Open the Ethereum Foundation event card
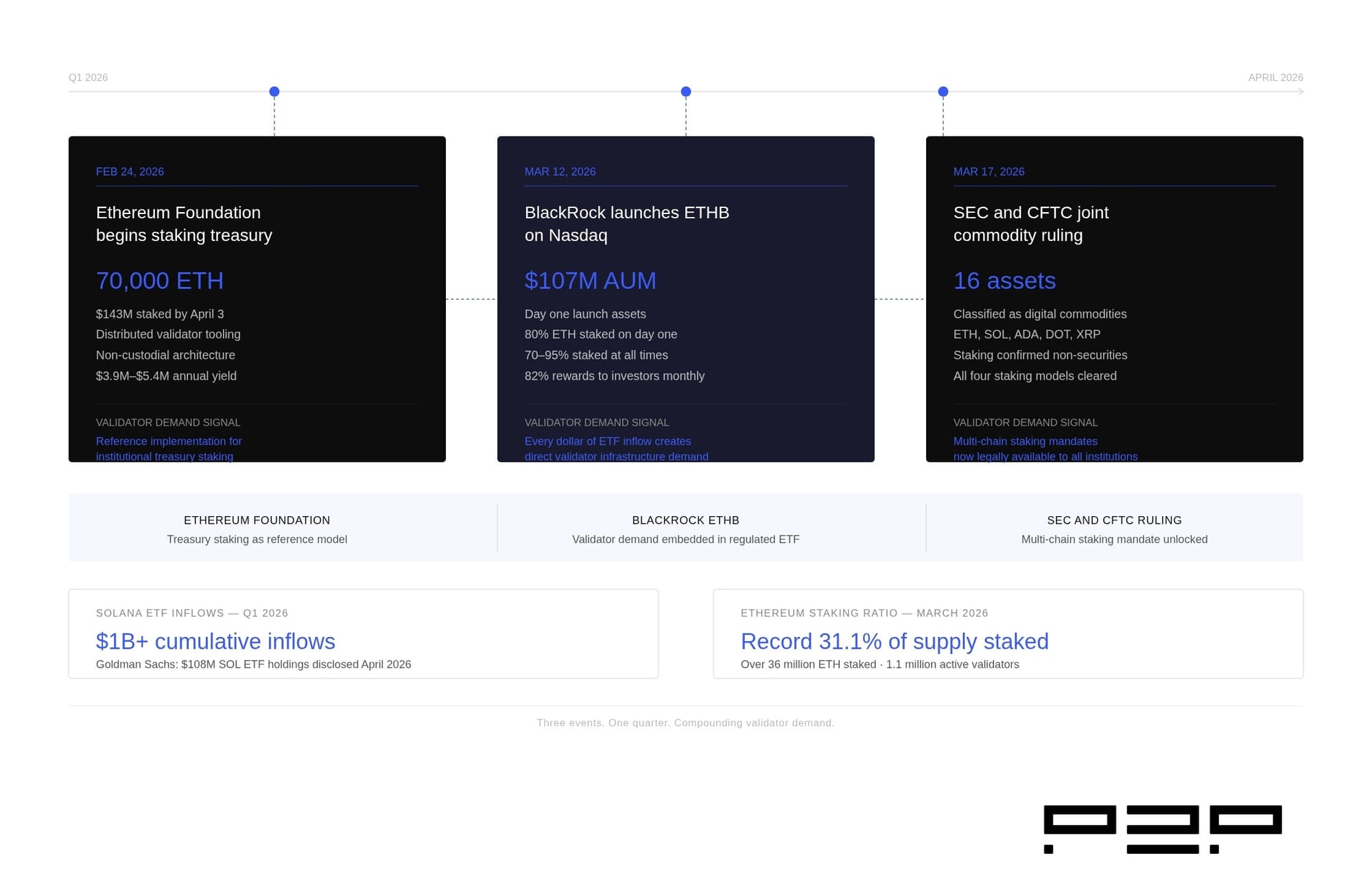Screen dimensions: 1372x895 pos(257,299)
